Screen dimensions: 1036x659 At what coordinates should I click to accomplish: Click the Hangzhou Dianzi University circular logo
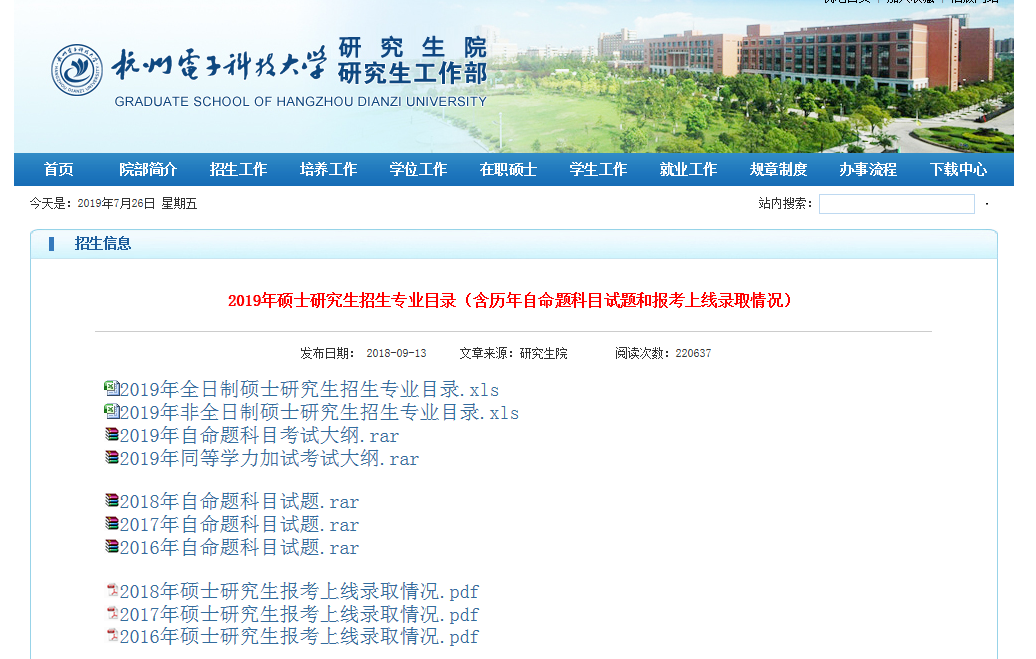77,71
